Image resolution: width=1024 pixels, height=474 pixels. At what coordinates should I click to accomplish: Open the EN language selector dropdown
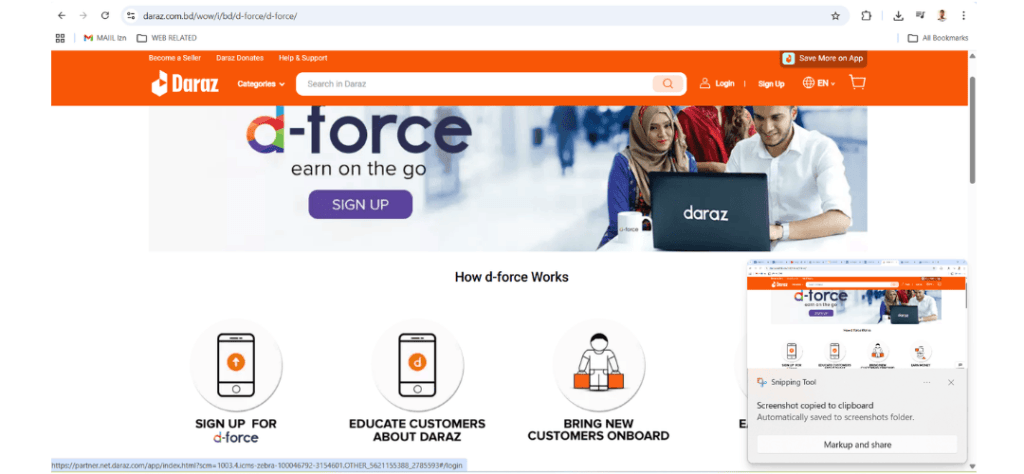coord(819,83)
